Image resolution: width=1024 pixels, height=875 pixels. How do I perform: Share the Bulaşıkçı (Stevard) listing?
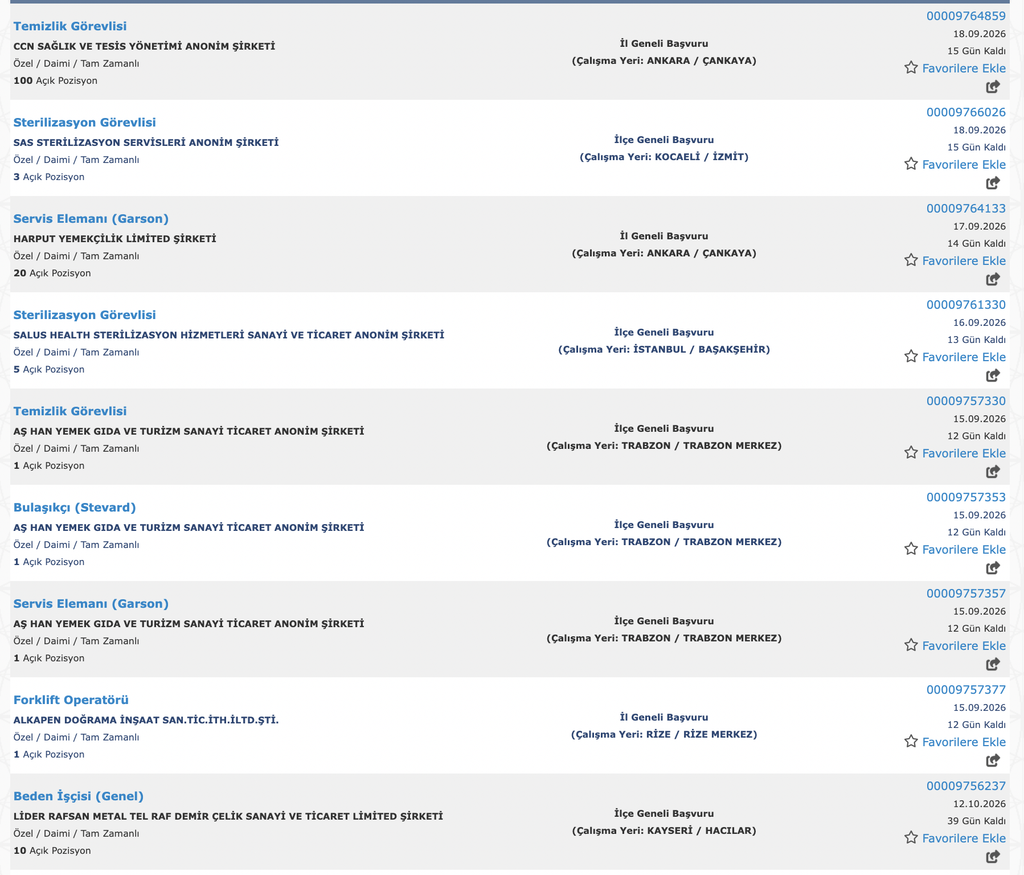[993, 567]
